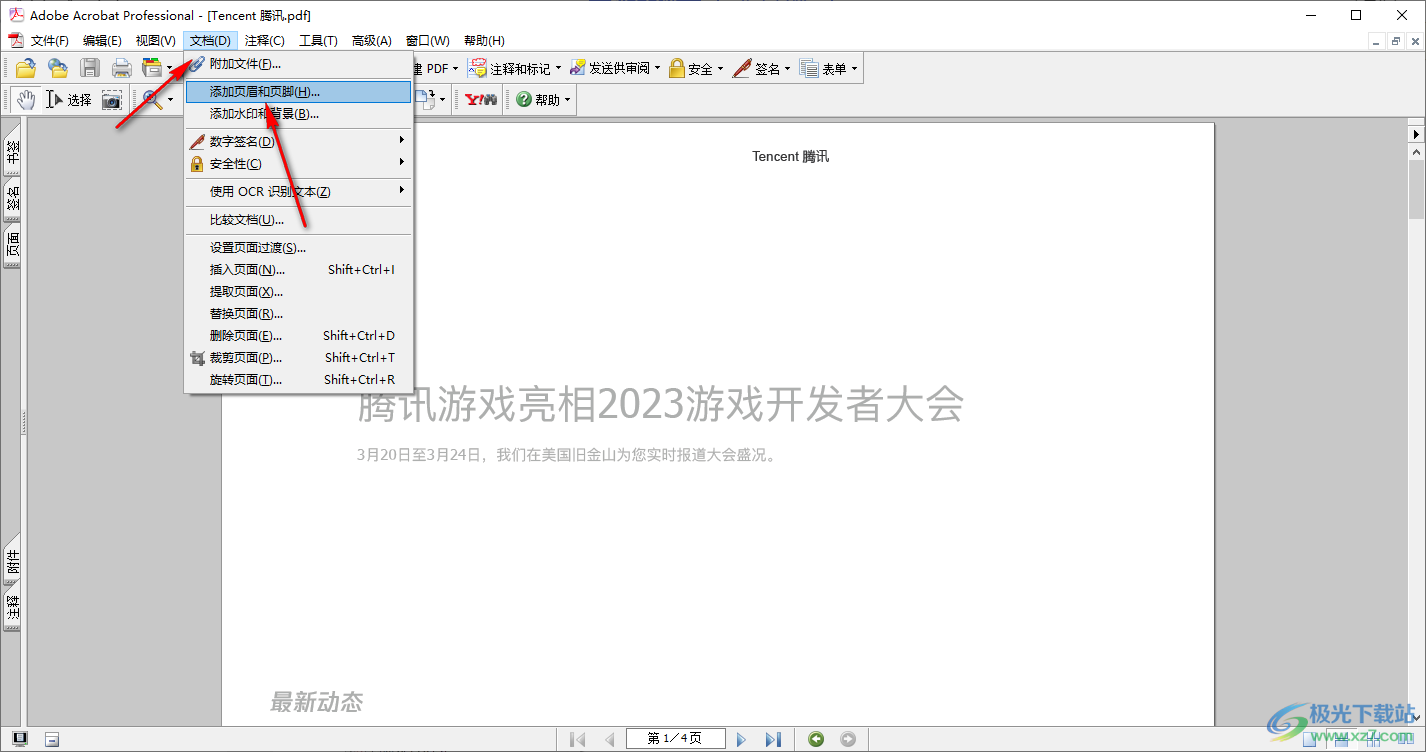Click the page number input field
The image size is (1426, 752).
675,739
